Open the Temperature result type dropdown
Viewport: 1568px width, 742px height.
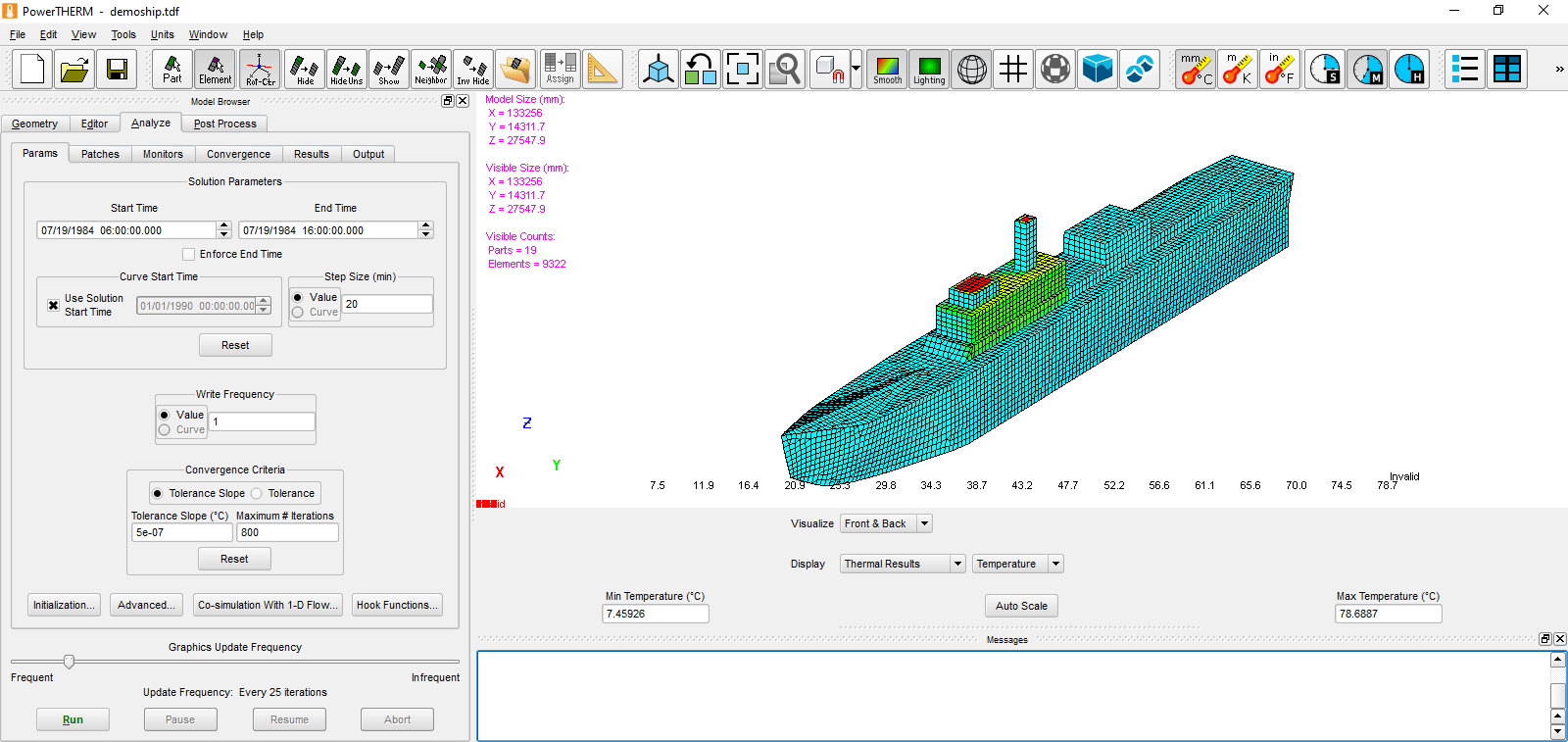click(1055, 564)
